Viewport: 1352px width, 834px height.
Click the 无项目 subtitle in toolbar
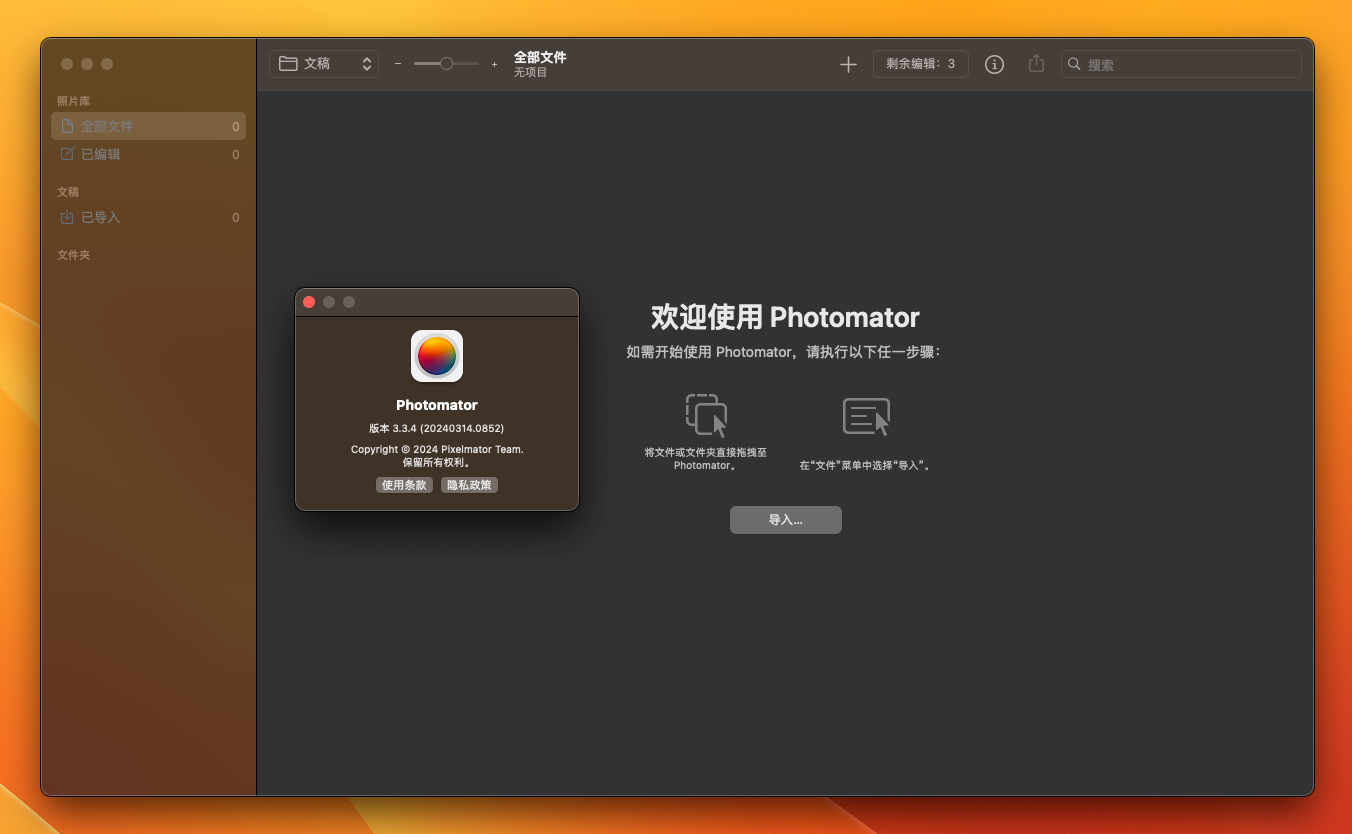pos(531,73)
